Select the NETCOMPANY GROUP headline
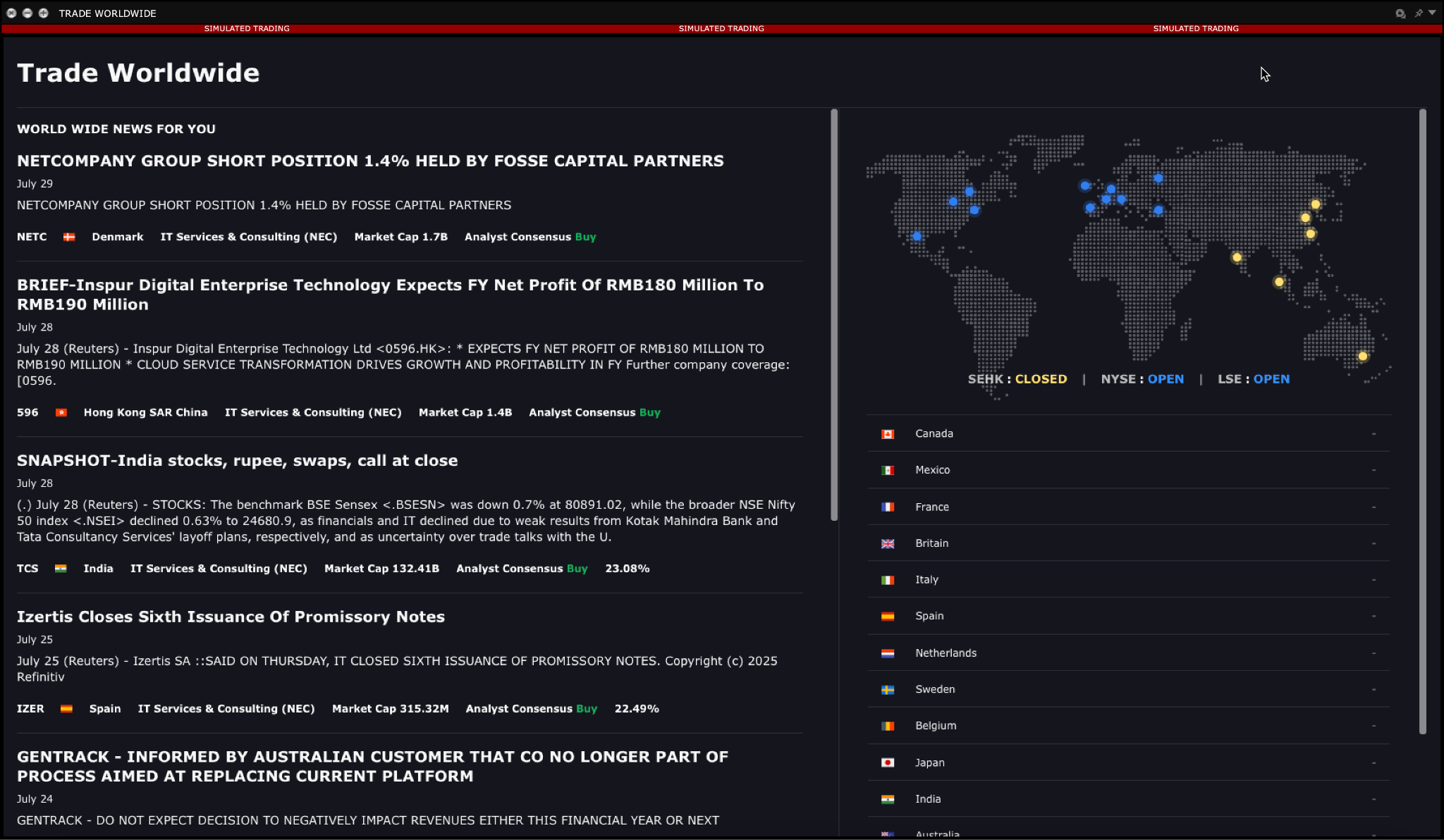Viewport: 1444px width, 840px height. point(369,161)
